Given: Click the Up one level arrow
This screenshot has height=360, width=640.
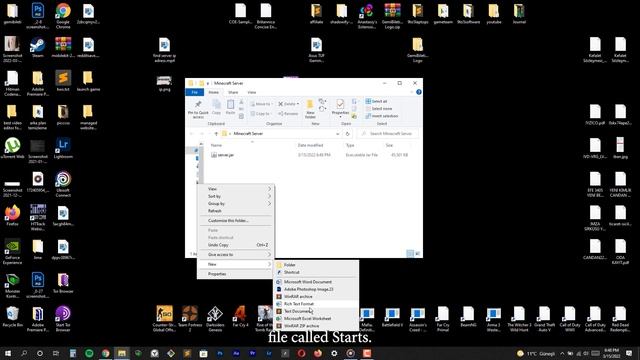Looking at the screenshot, I should point(216,133).
